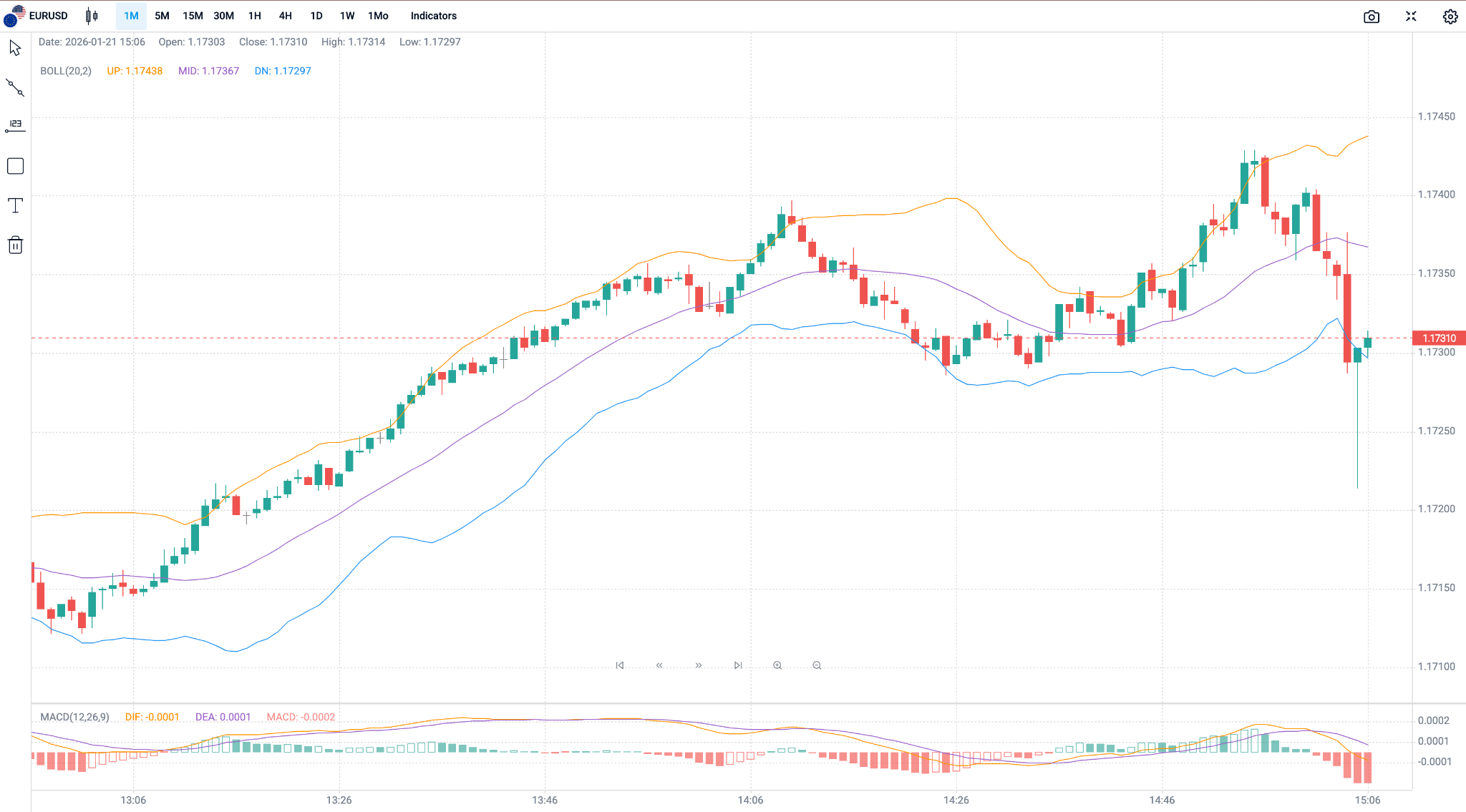Viewport: 1466px width, 812px height.
Task: Switch to the 1D timeframe
Action: (x=316, y=16)
